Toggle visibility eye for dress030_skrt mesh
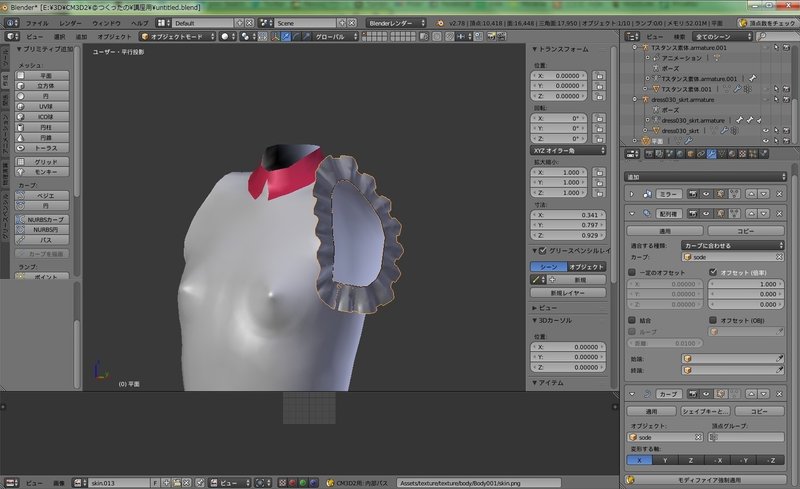This screenshot has width=800, height=489. pos(765,131)
